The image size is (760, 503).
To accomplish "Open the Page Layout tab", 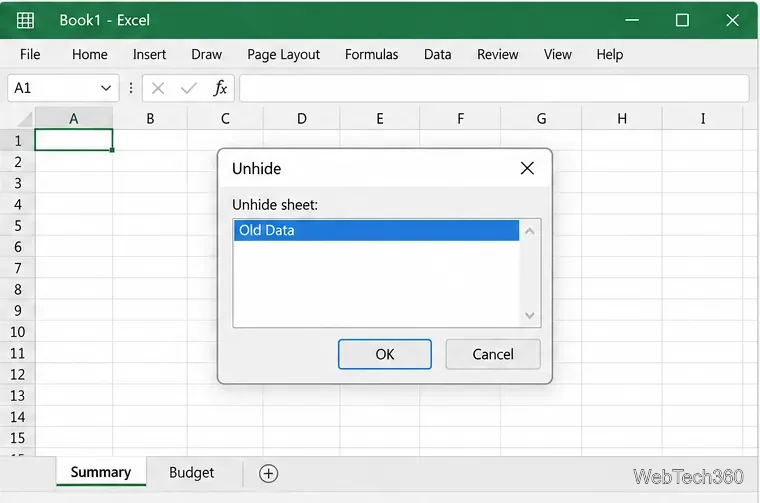I will [284, 54].
